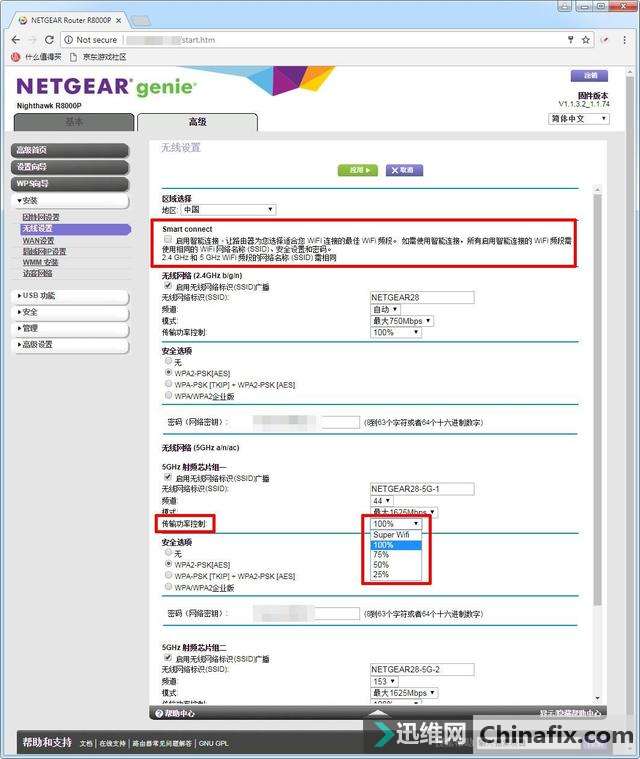Viewport: 640px width, 759px height.
Task: Click the green 应用 apply button
Action: pyautogui.click(x=357, y=170)
